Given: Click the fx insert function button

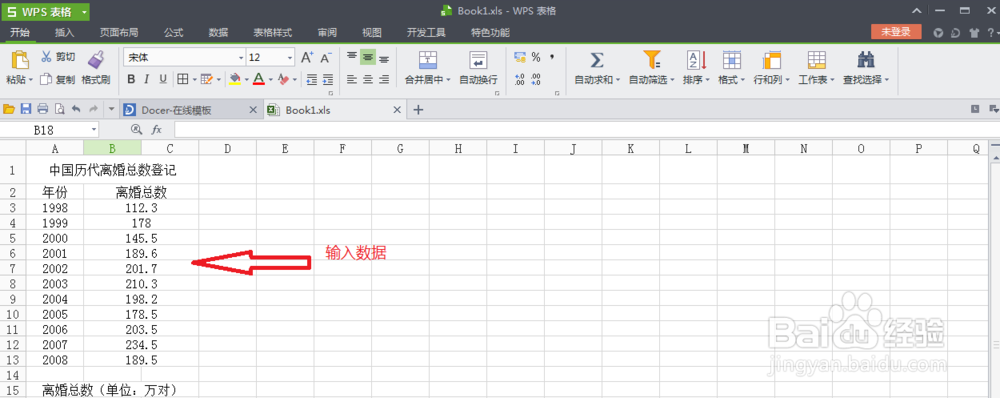Looking at the screenshot, I should point(157,129).
